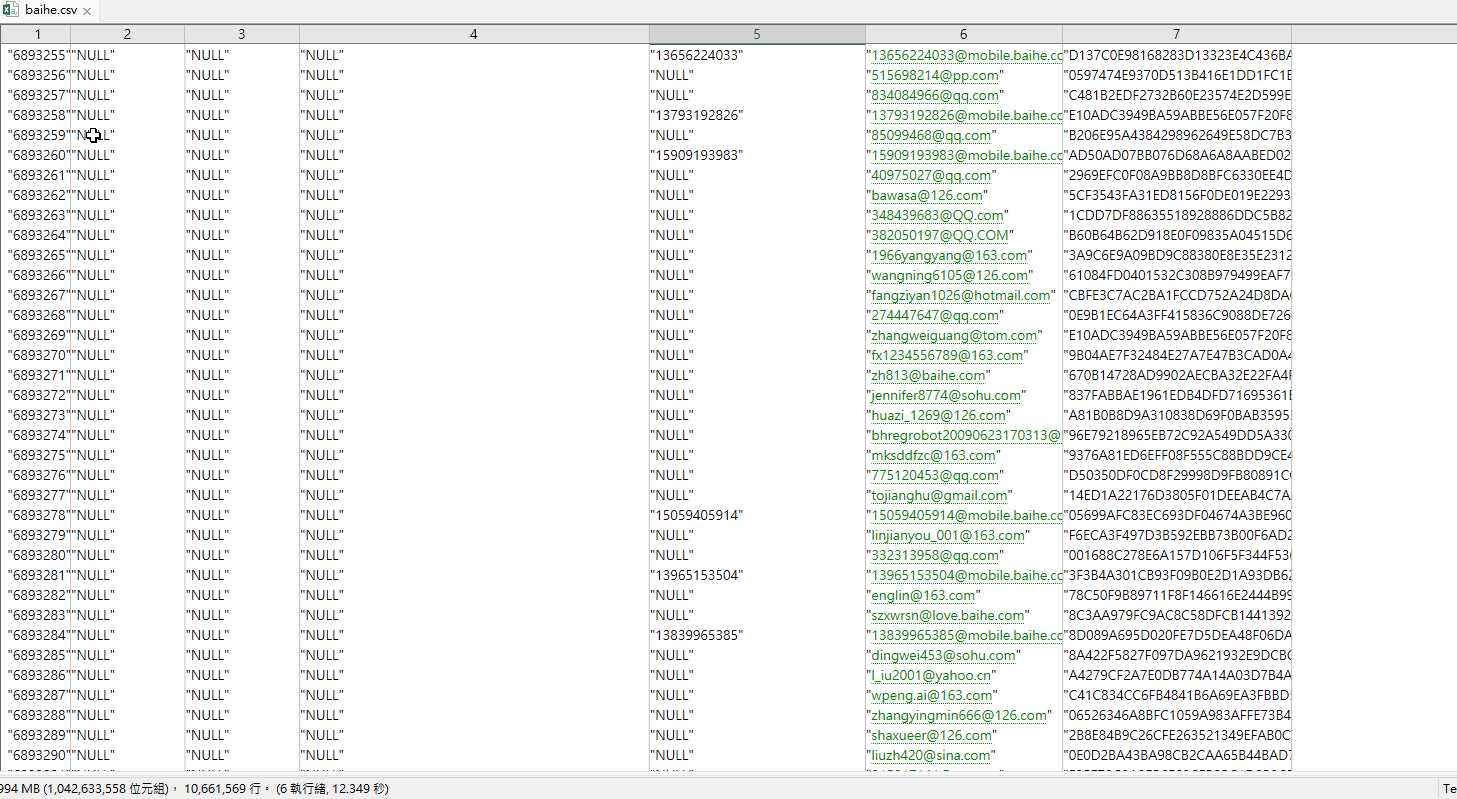Select column header 4
The height and width of the screenshot is (799, 1457).
click(473, 34)
